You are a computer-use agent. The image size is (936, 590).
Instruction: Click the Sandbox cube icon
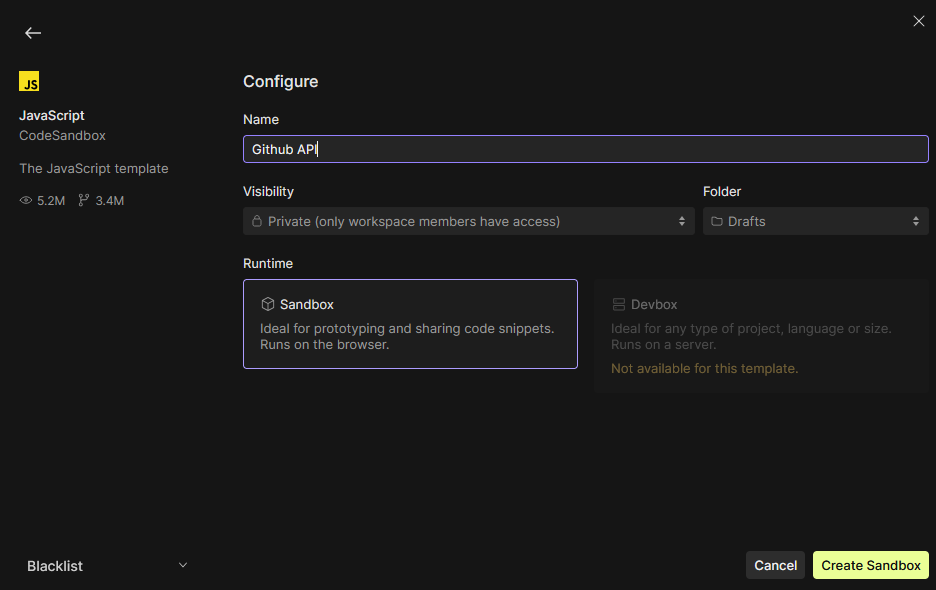tap(267, 304)
